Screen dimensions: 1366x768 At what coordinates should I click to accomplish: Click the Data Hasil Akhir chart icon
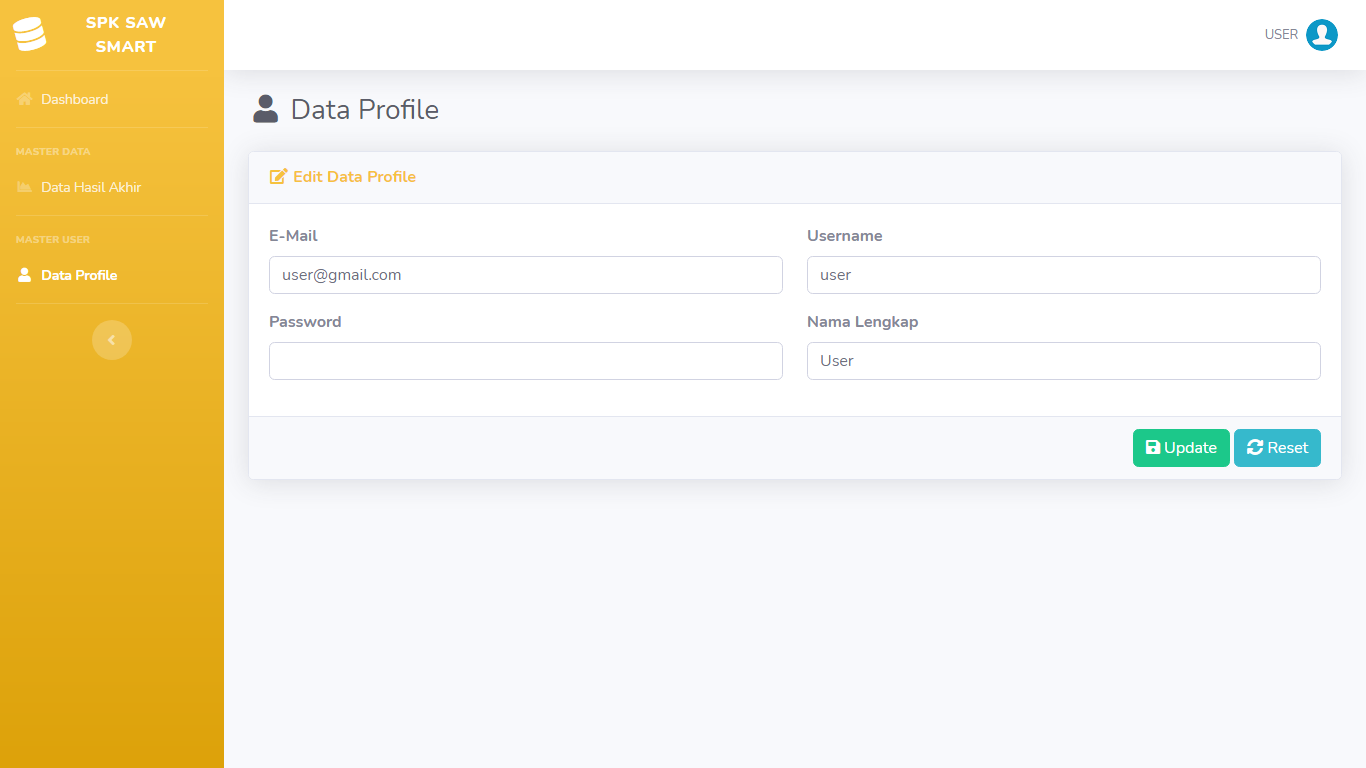point(25,187)
